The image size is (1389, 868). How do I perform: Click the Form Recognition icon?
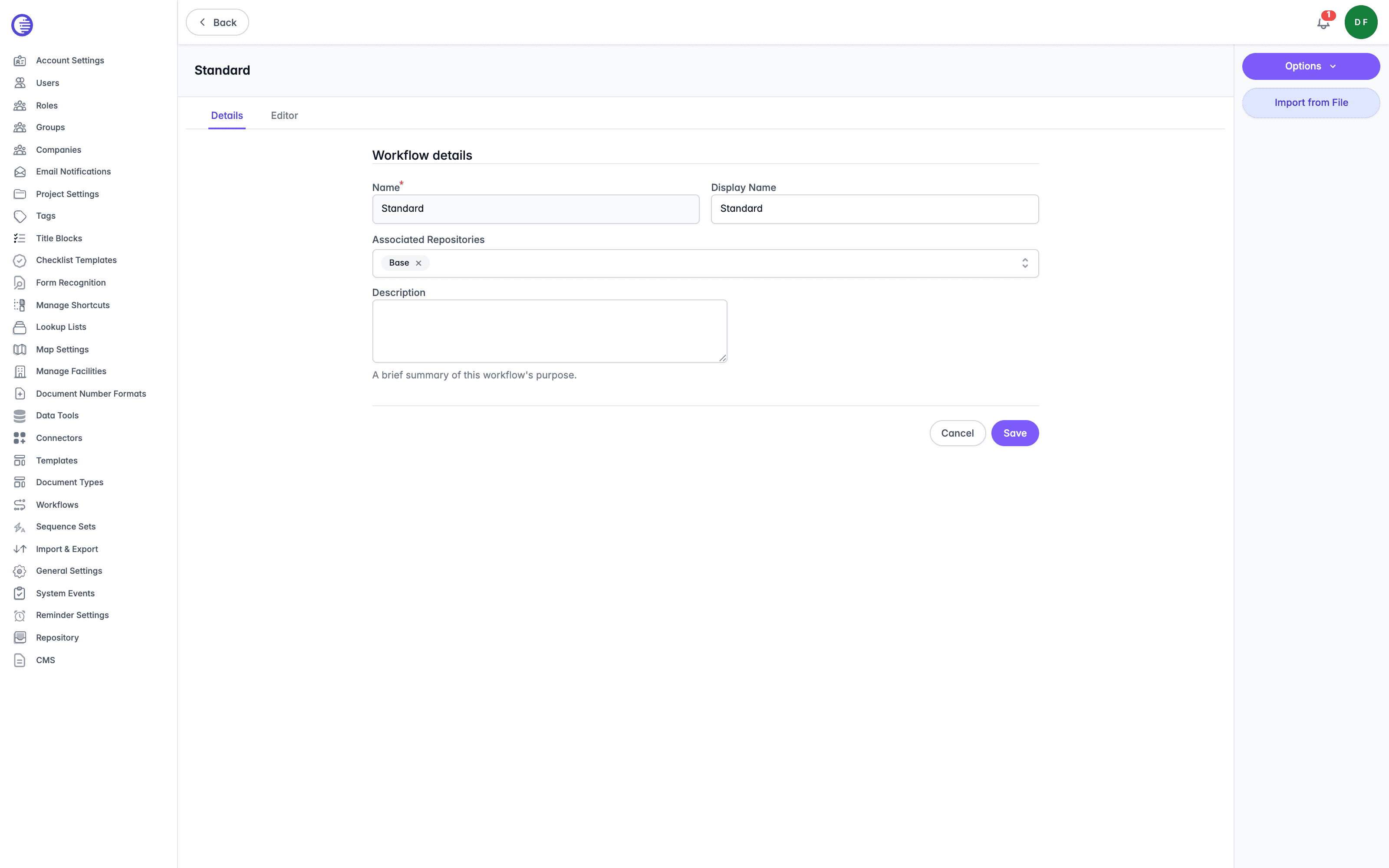20,283
